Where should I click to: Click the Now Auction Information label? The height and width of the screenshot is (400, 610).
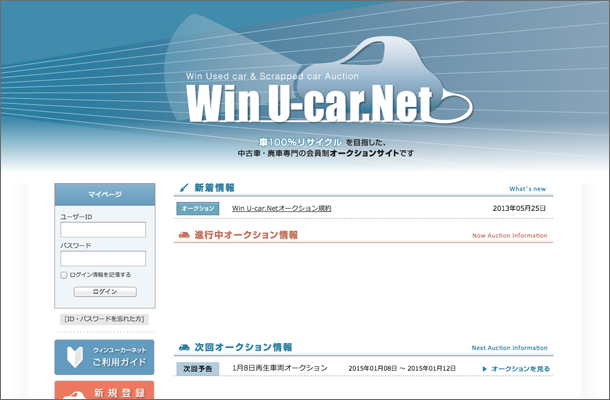pos(510,236)
